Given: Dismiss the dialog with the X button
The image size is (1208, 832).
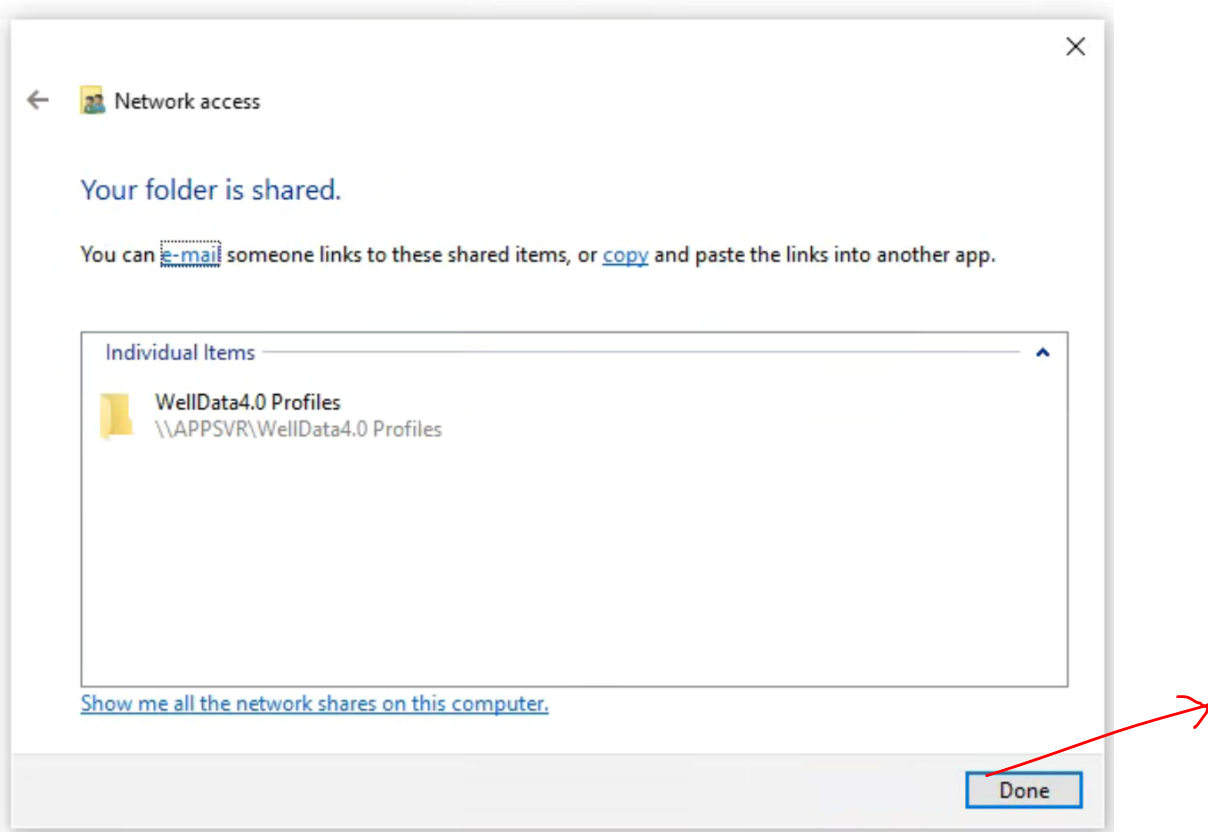Looking at the screenshot, I should pyautogui.click(x=1075, y=46).
